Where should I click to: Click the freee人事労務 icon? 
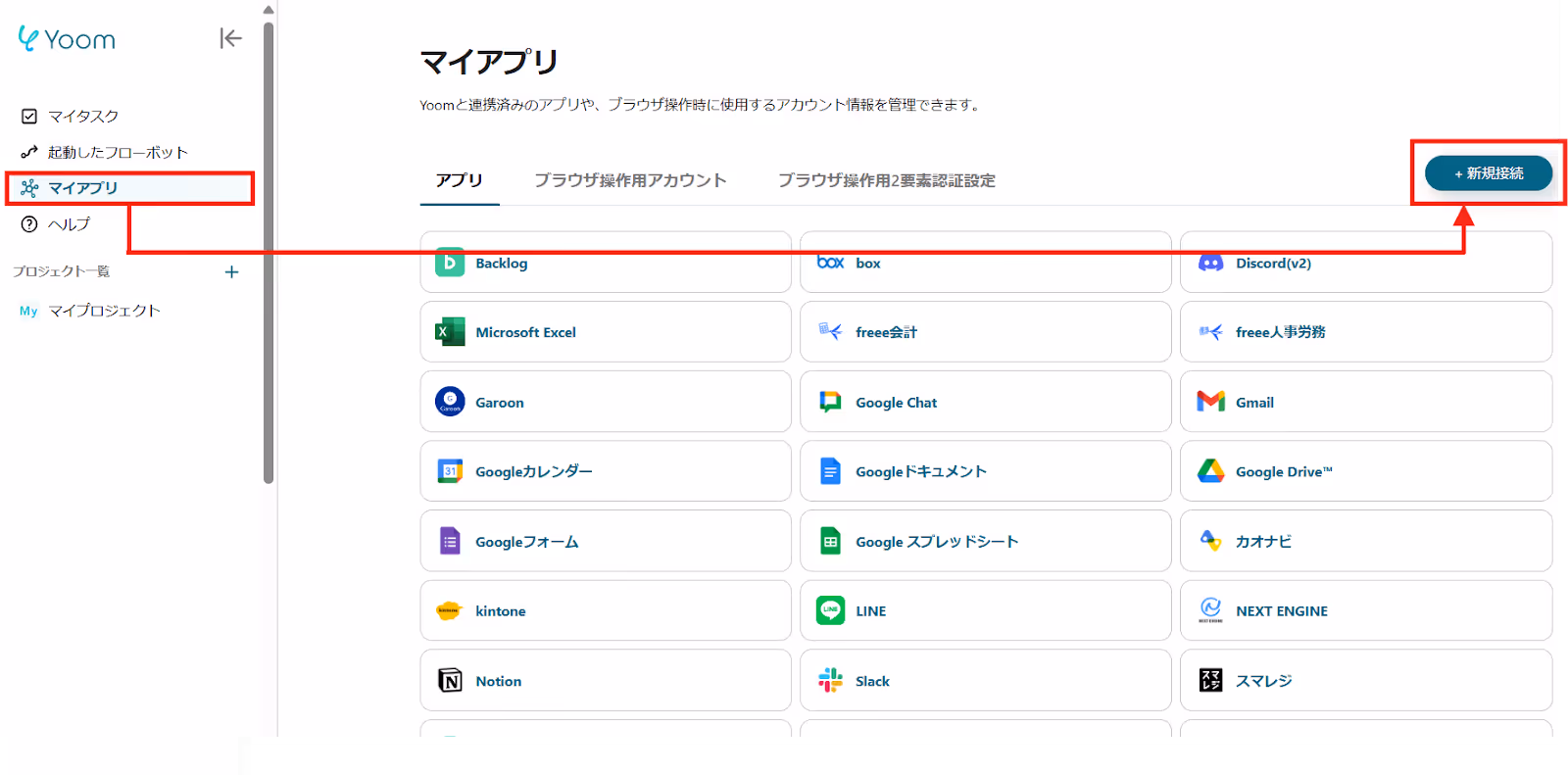click(1210, 332)
